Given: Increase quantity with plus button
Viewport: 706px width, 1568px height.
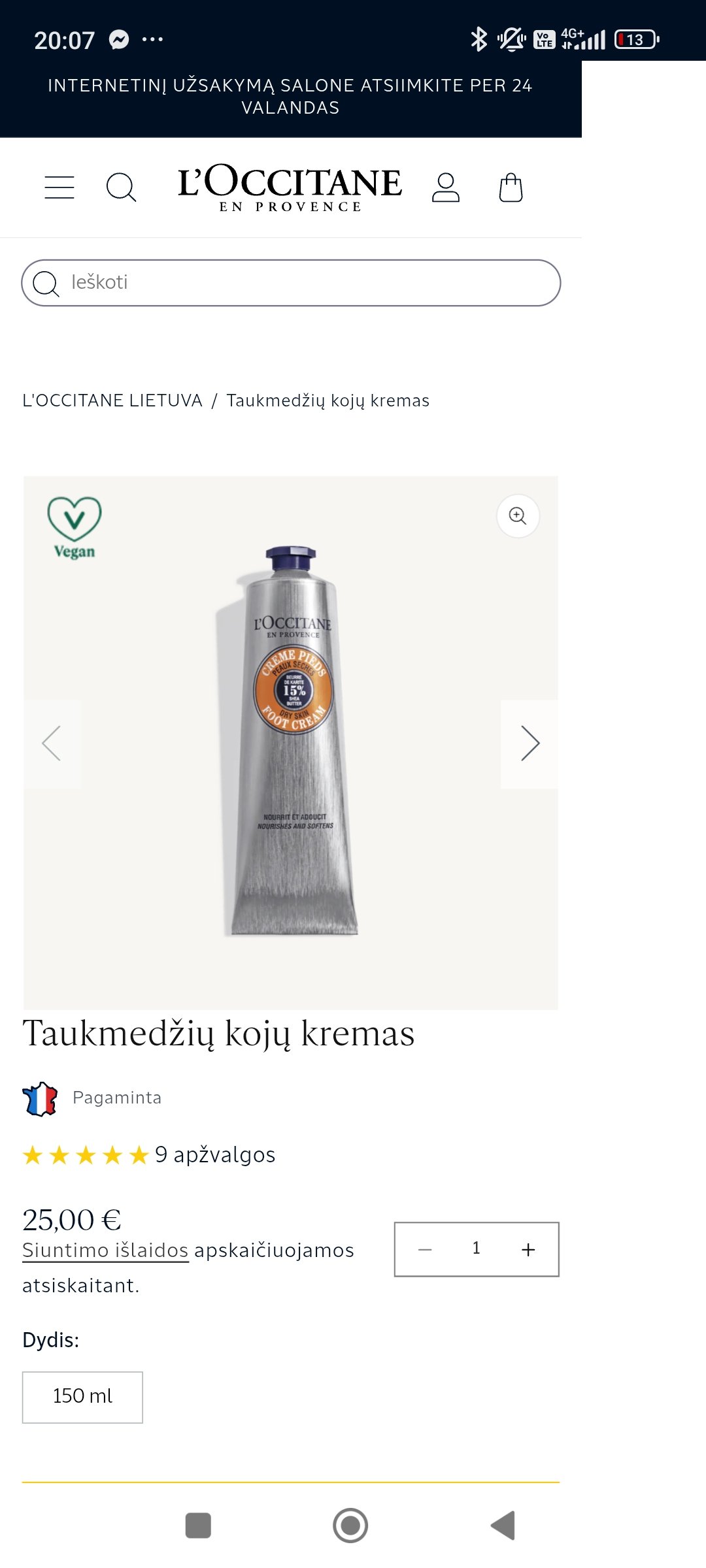Looking at the screenshot, I should point(528,1249).
